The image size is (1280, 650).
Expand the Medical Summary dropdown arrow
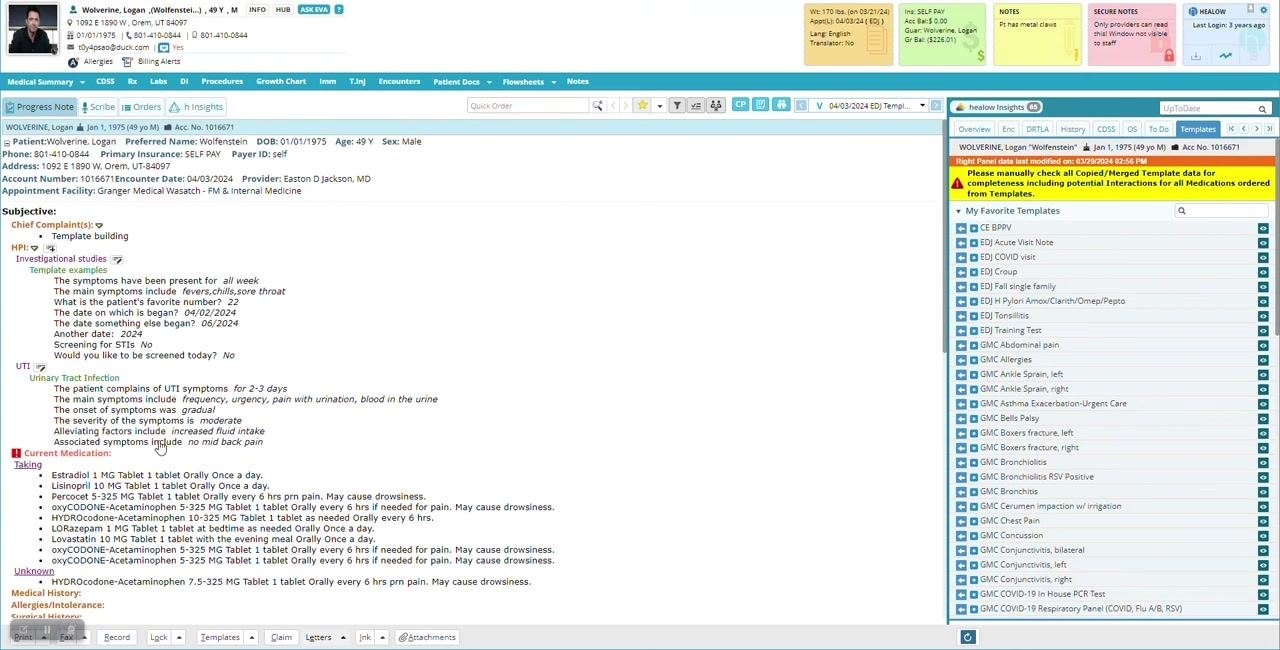click(81, 82)
